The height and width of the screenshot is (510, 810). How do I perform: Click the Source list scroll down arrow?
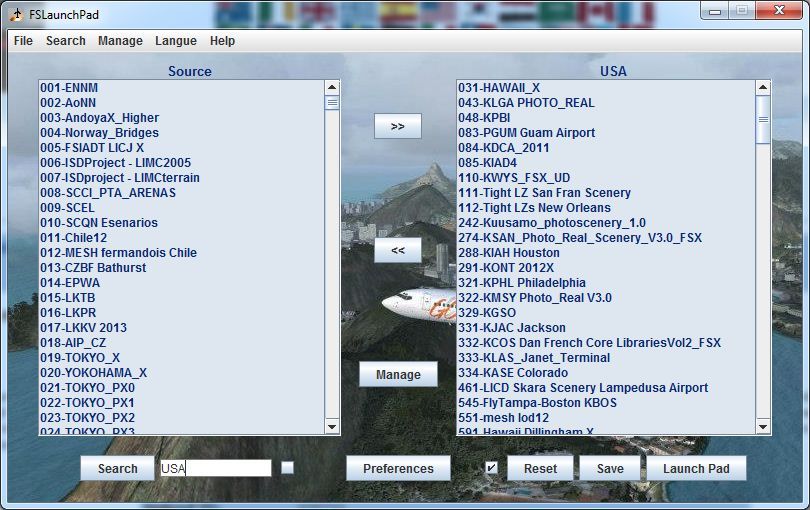point(332,427)
